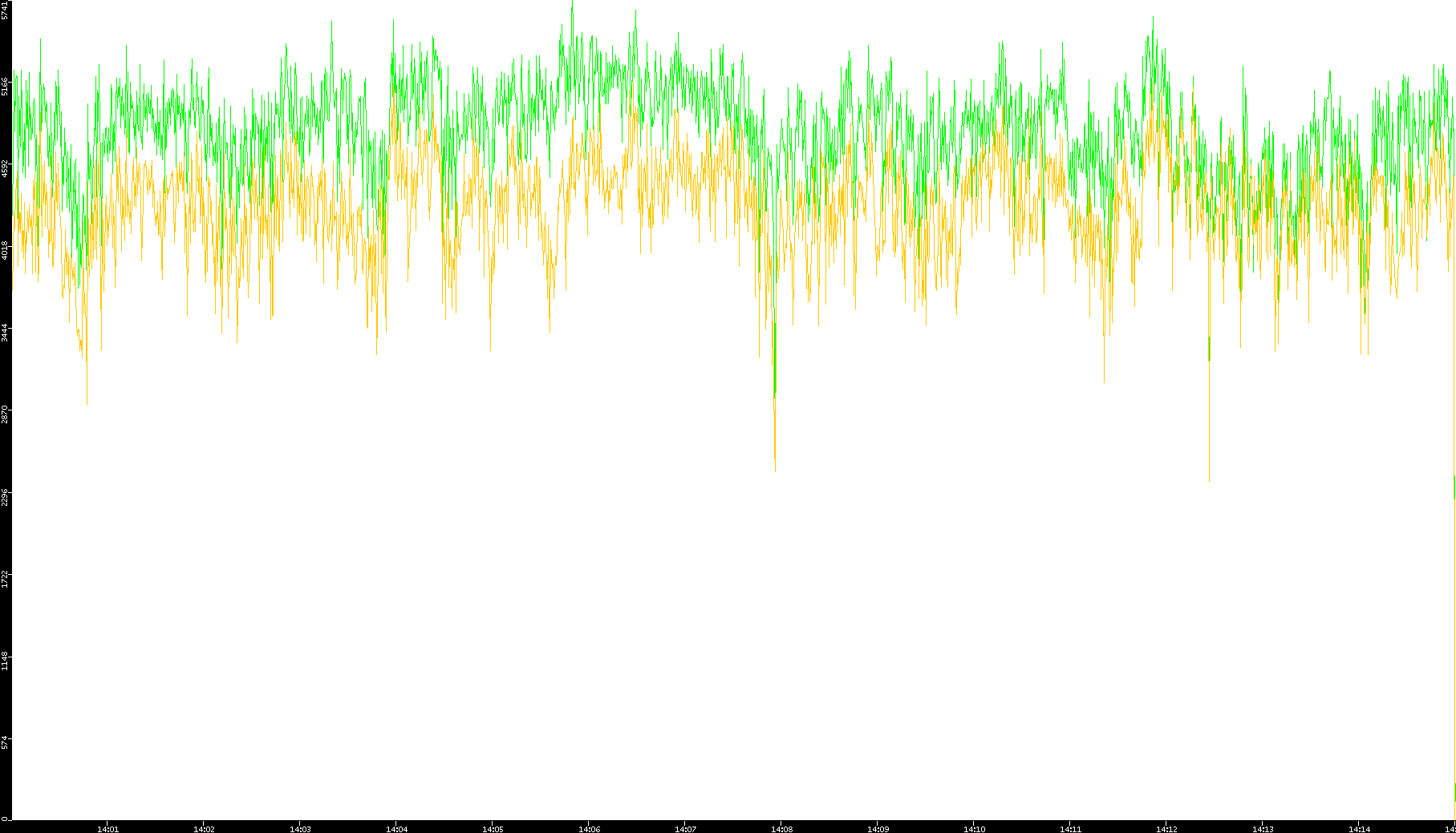Click the bottom tip of the deepest orange dip before 14:08
Image resolution: width=1456 pixels, height=833 pixels.
point(775,471)
